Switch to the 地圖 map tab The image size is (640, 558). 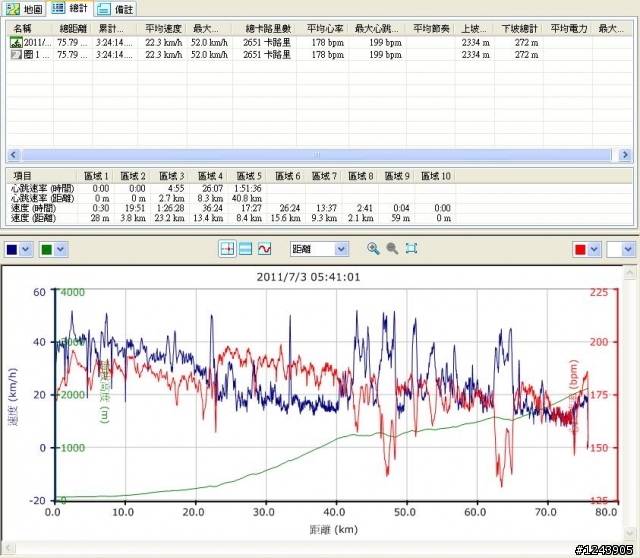point(24,9)
